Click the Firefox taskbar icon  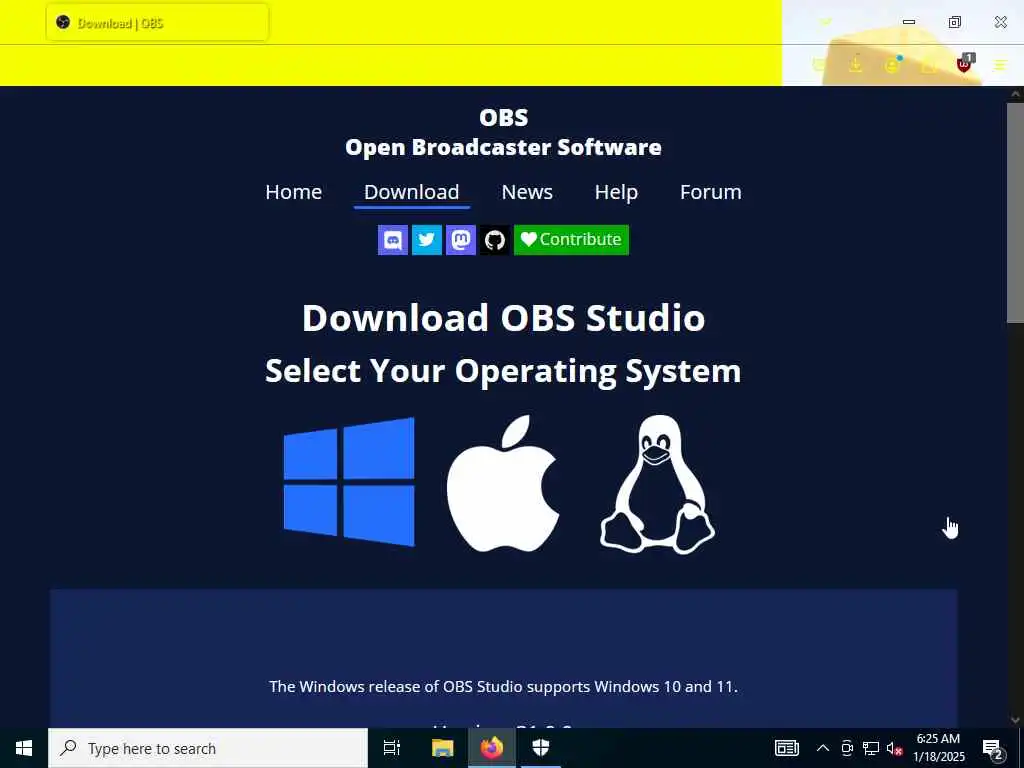point(492,748)
